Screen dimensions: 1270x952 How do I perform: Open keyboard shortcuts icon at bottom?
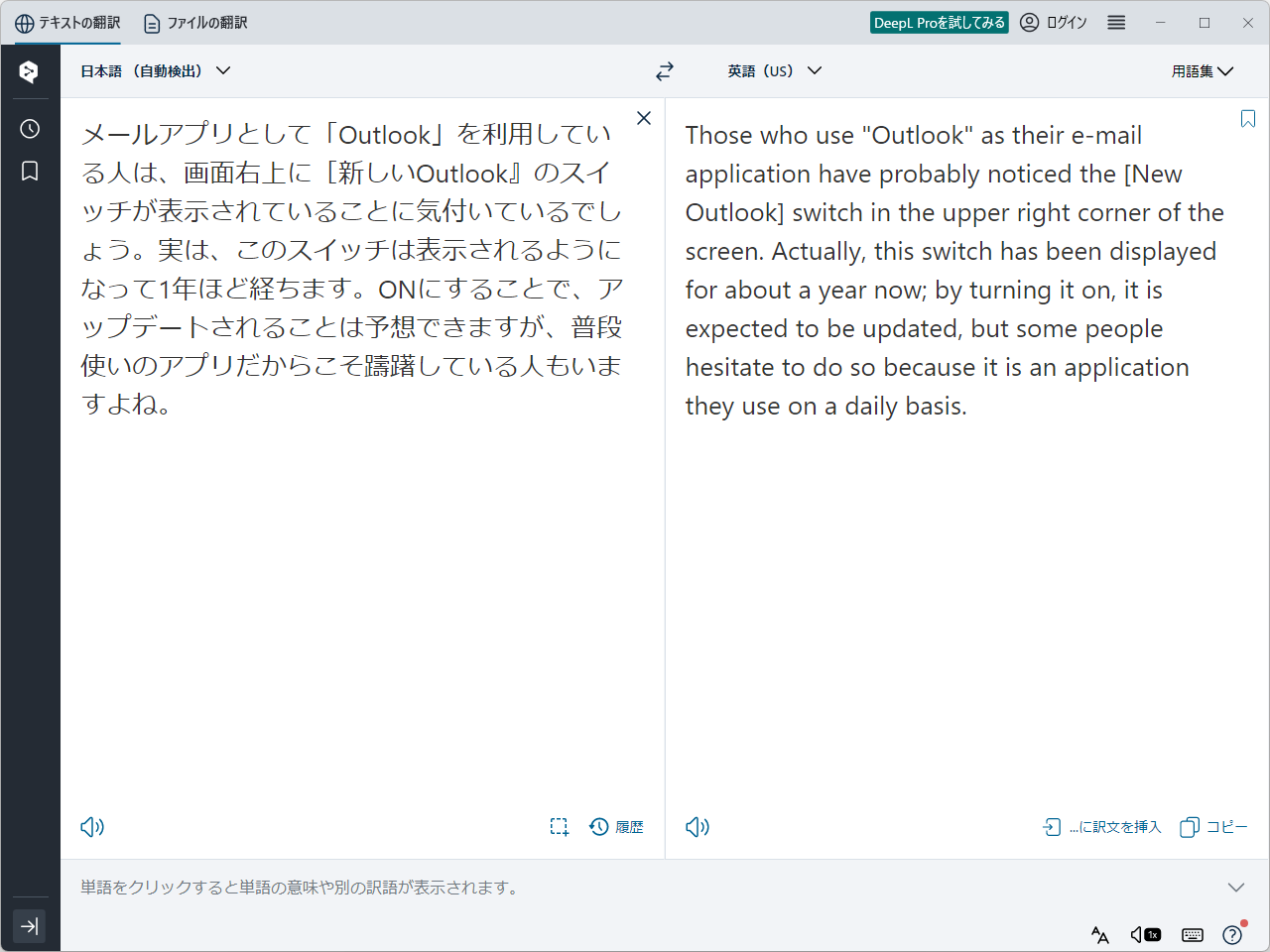[x=1193, y=934]
